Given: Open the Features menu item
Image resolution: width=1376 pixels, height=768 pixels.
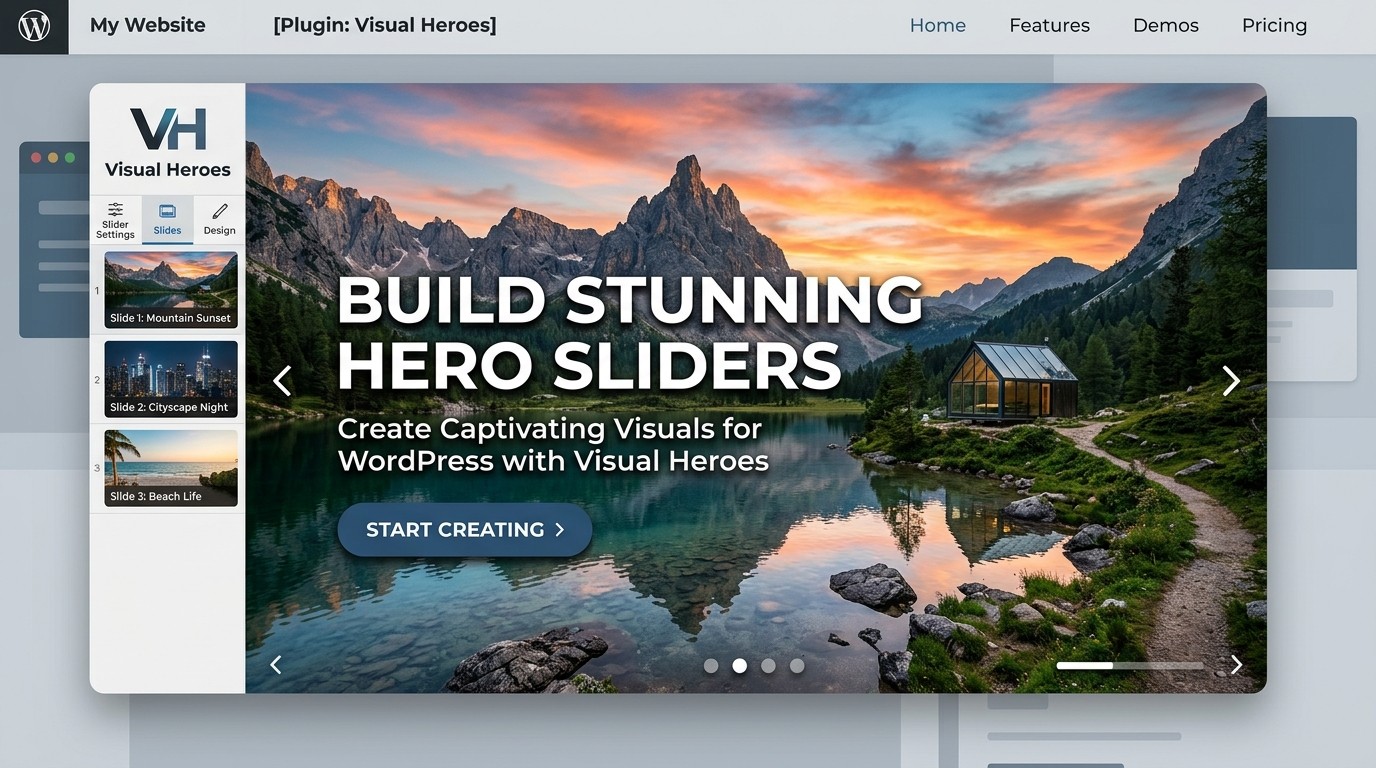Looking at the screenshot, I should (1049, 26).
